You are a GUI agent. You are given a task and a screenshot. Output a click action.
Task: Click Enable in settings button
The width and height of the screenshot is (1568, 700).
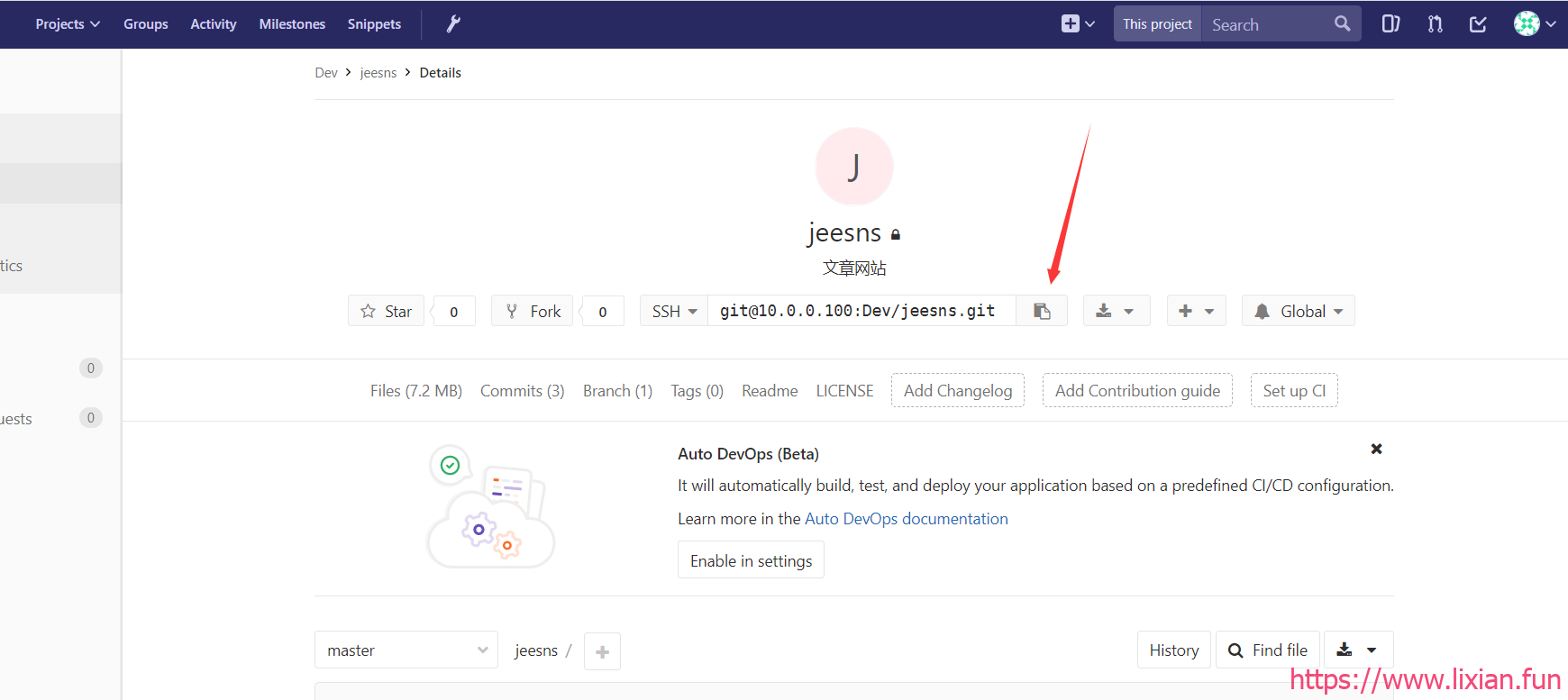[x=751, y=560]
